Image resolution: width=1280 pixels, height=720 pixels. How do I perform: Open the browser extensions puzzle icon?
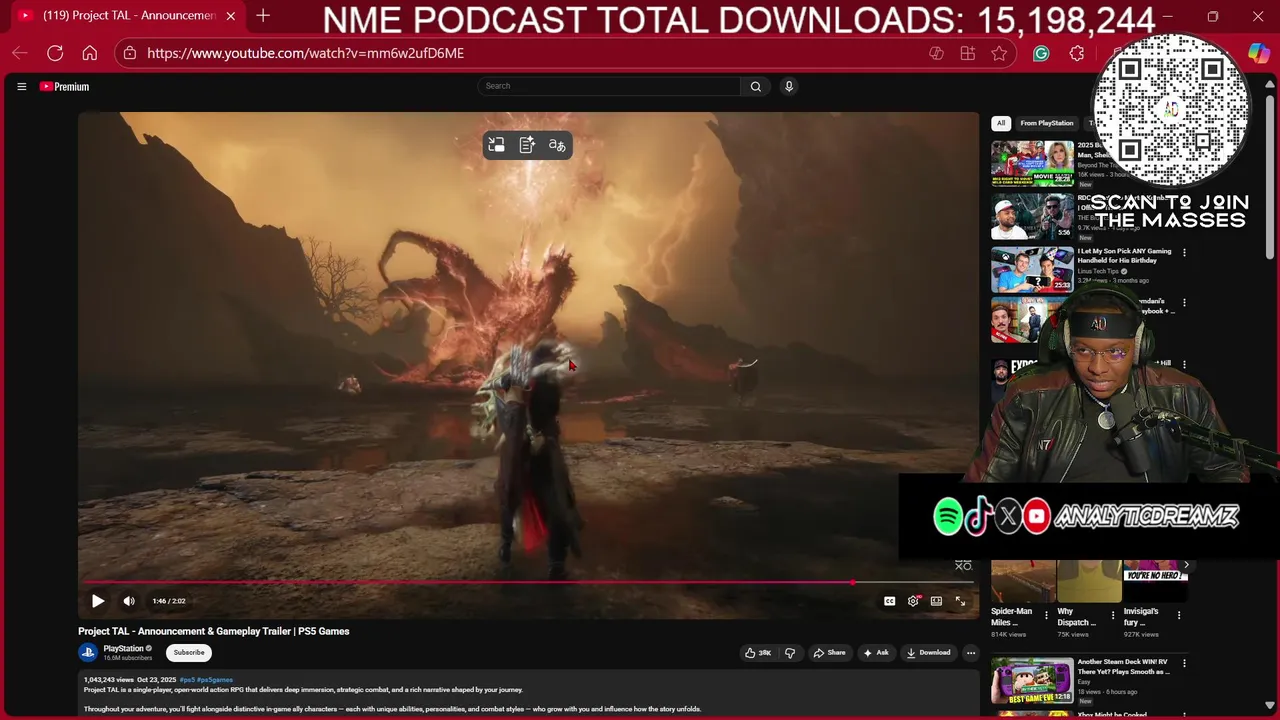(1077, 53)
